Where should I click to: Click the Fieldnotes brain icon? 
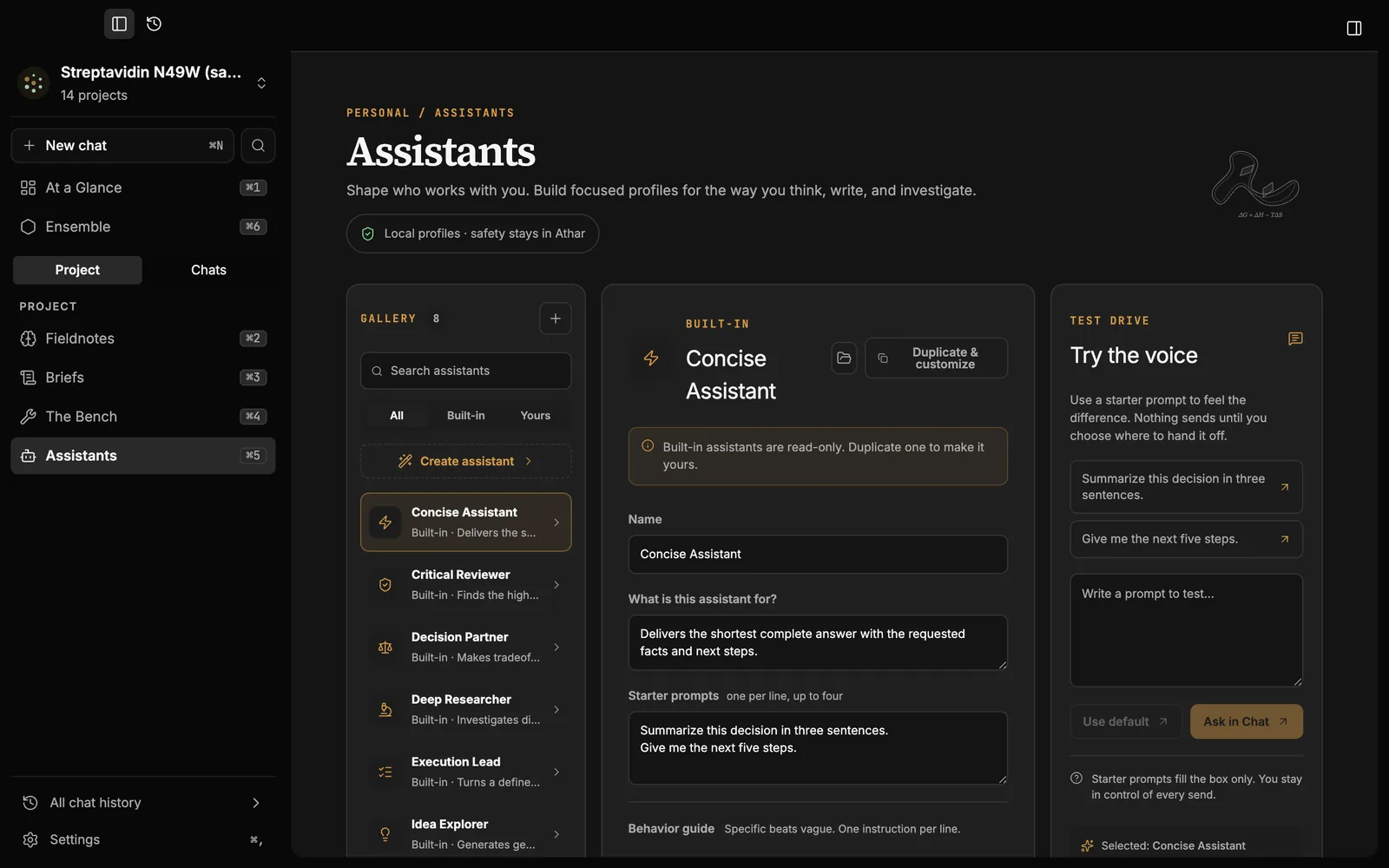tap(28, 339)
